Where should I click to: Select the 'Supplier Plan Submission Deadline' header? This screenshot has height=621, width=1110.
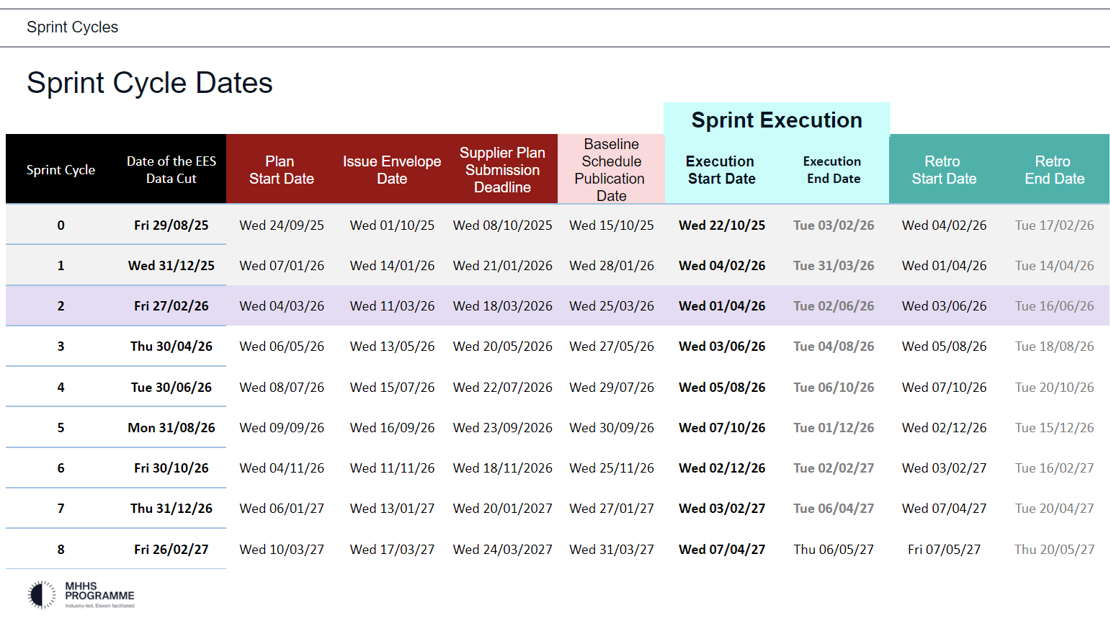[x=503, y=169]
